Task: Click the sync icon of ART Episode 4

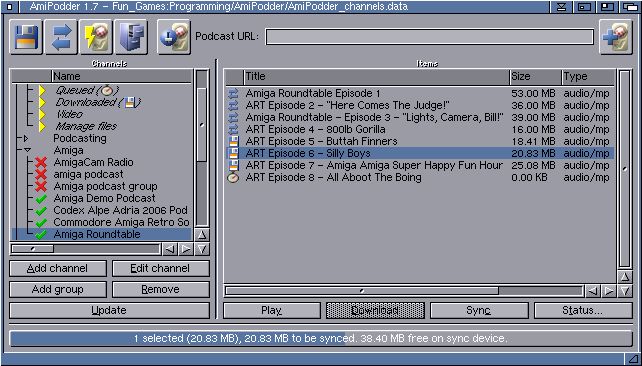Action: 233,130
